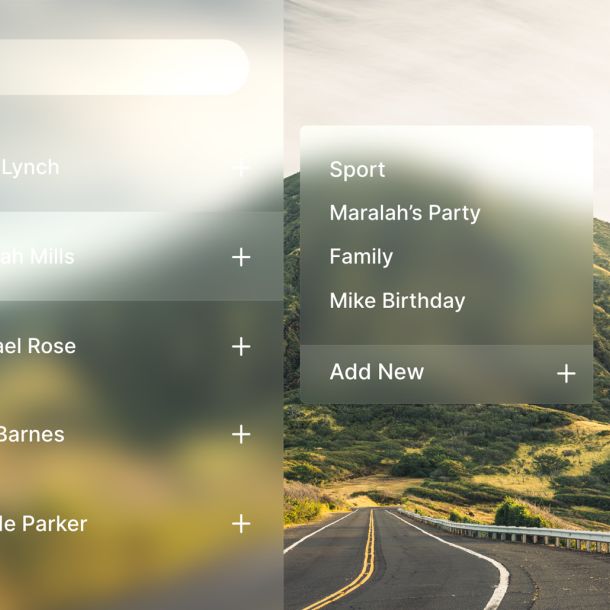Click the plus icon beside Add New

point(566,373)
